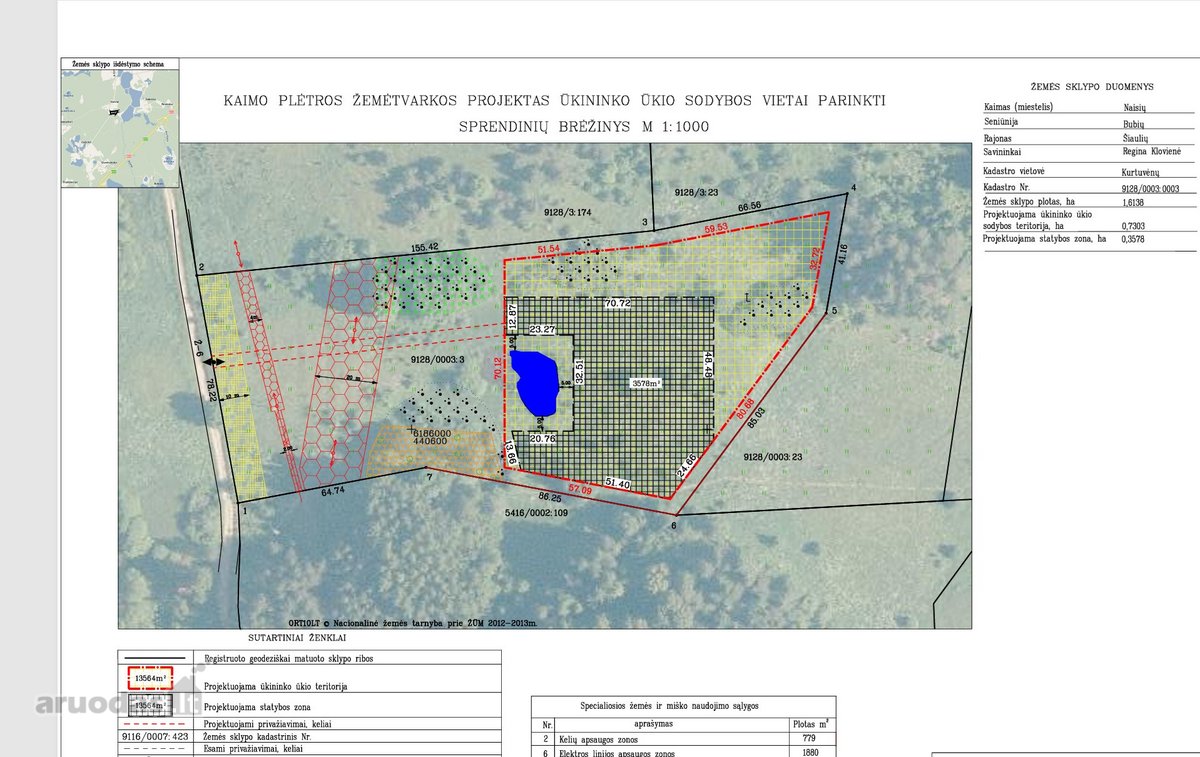Click corner point 6 on the plot boundary

[674, 524]
